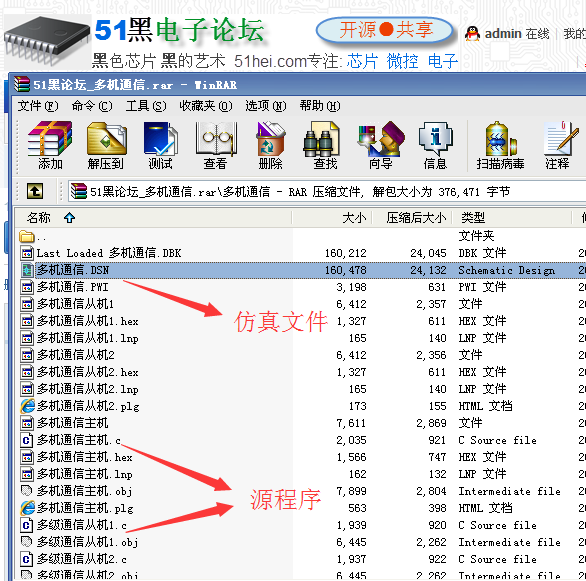Viewport: 586px width, 581px height.
Task: Open the 文件(F) menu
Action: coord(38,106)
